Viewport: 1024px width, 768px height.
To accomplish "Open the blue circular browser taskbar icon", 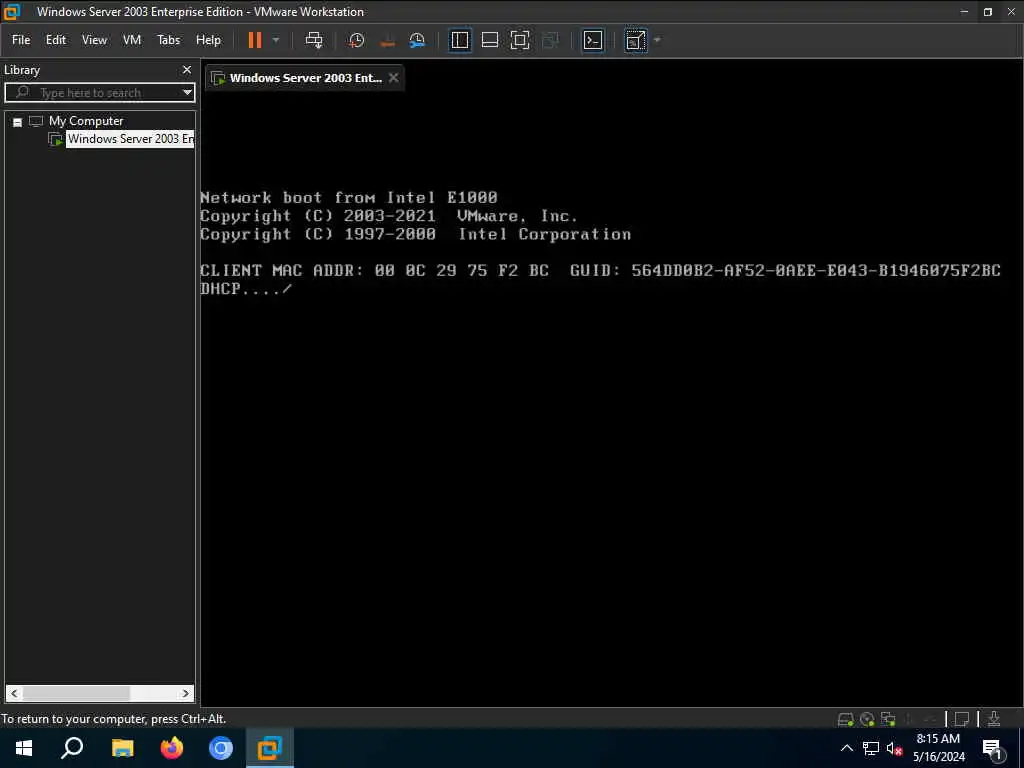I will 221,748.
